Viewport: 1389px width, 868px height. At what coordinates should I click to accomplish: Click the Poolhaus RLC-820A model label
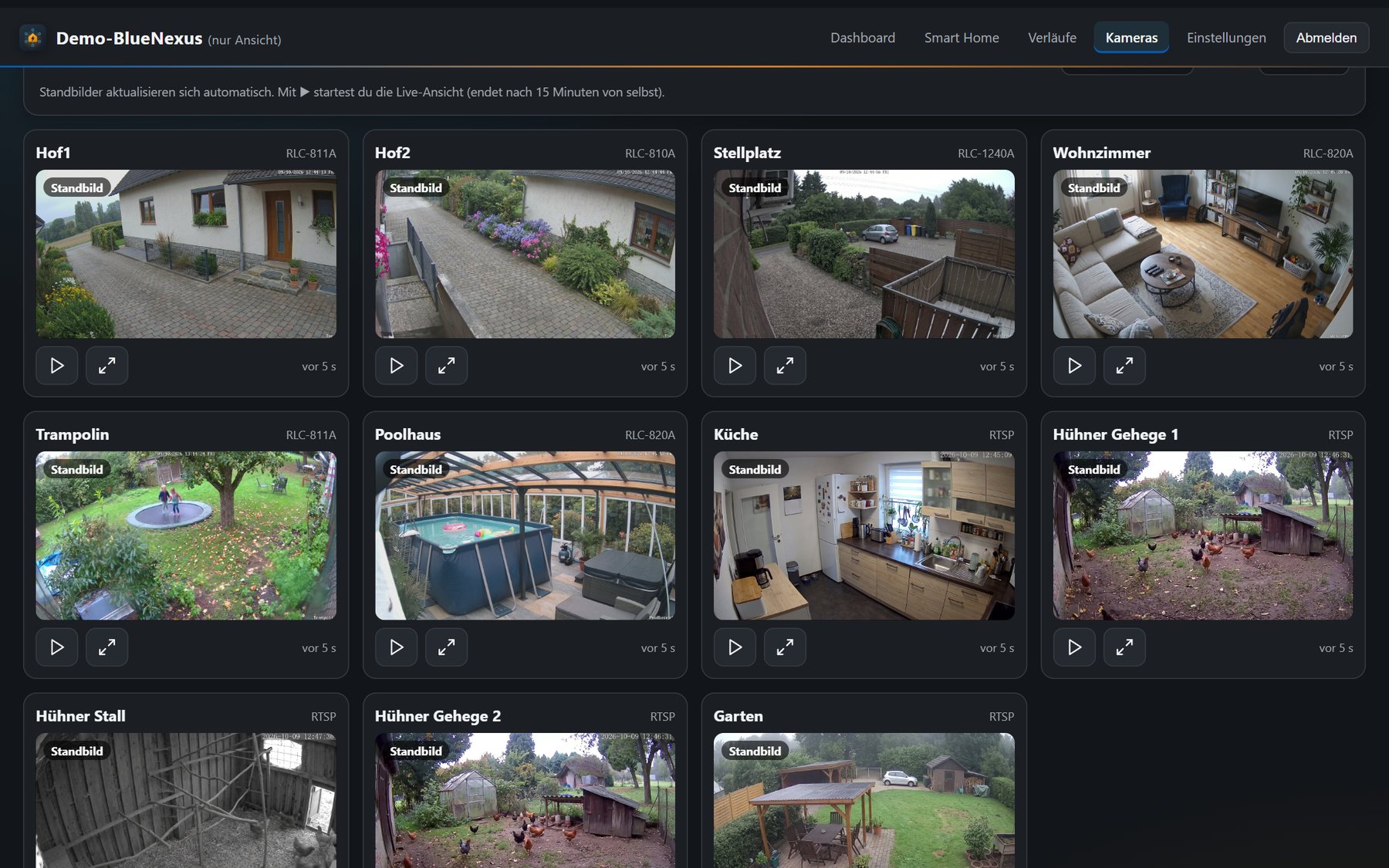650,435
